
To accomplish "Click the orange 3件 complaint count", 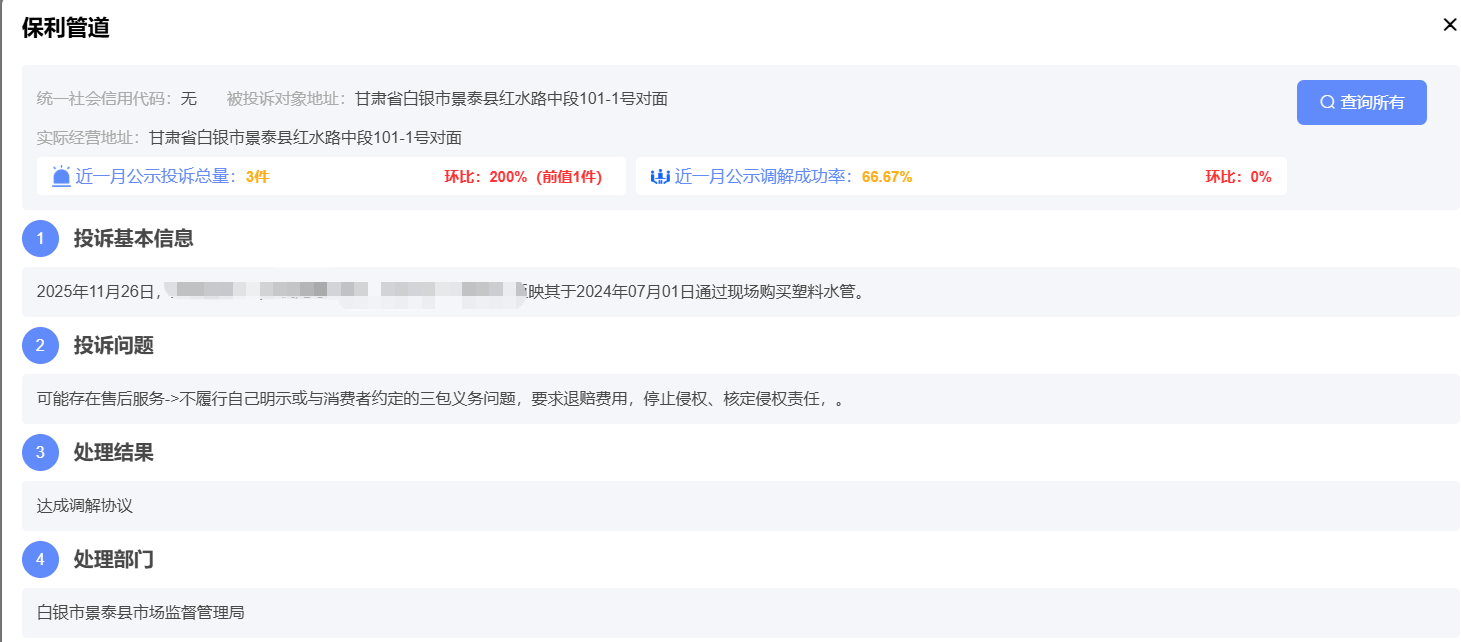I will 257,177.
